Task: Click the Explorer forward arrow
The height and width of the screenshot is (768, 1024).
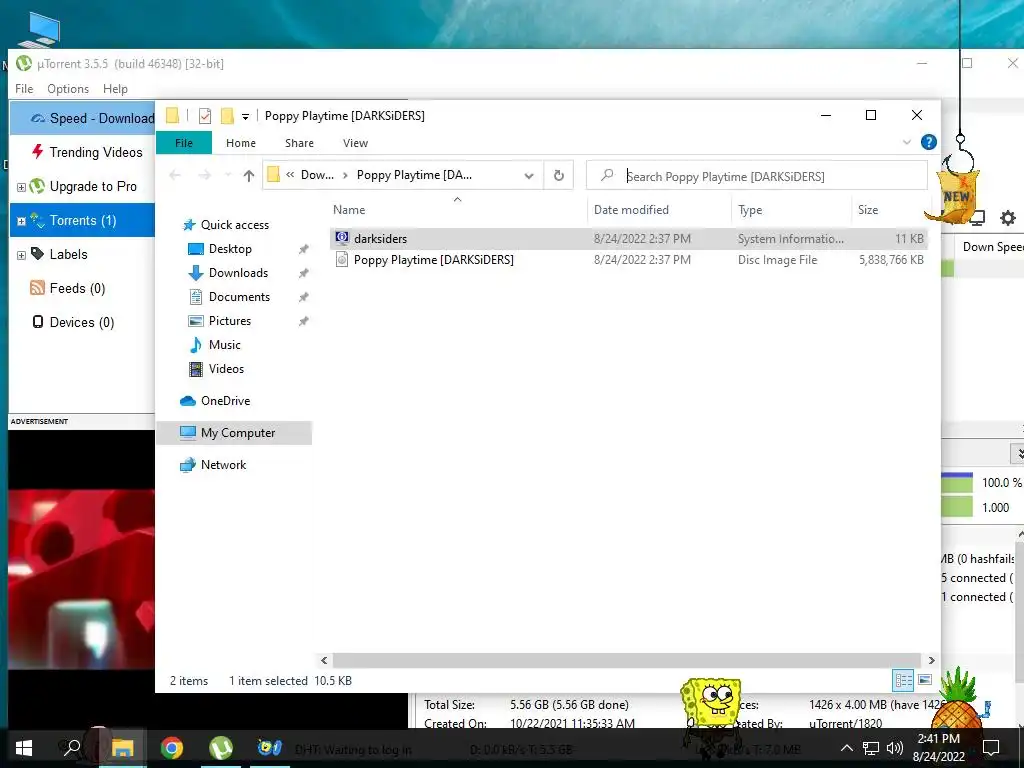Action: tap(204, 175)
